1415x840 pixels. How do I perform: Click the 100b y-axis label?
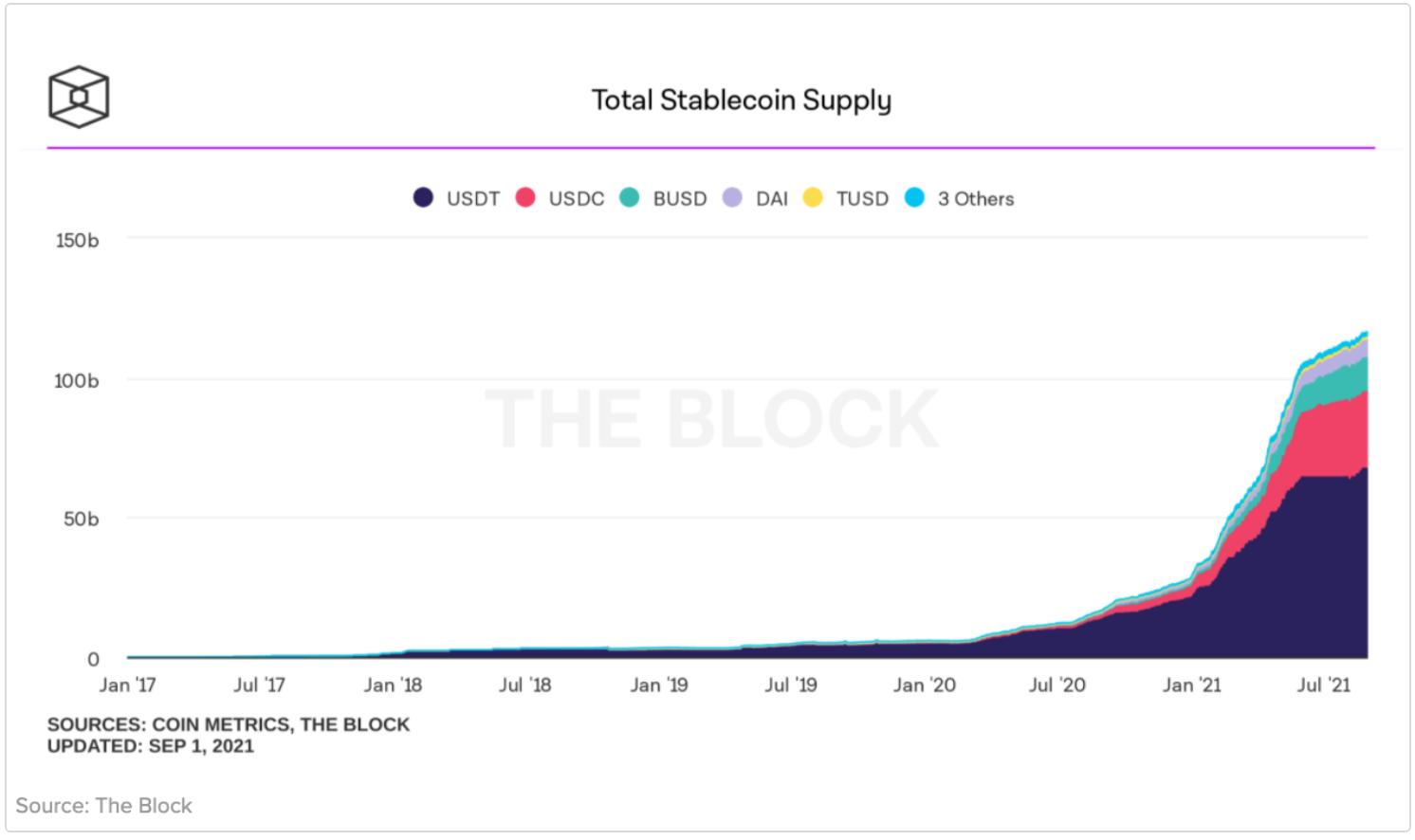click(x=77, y=381)
